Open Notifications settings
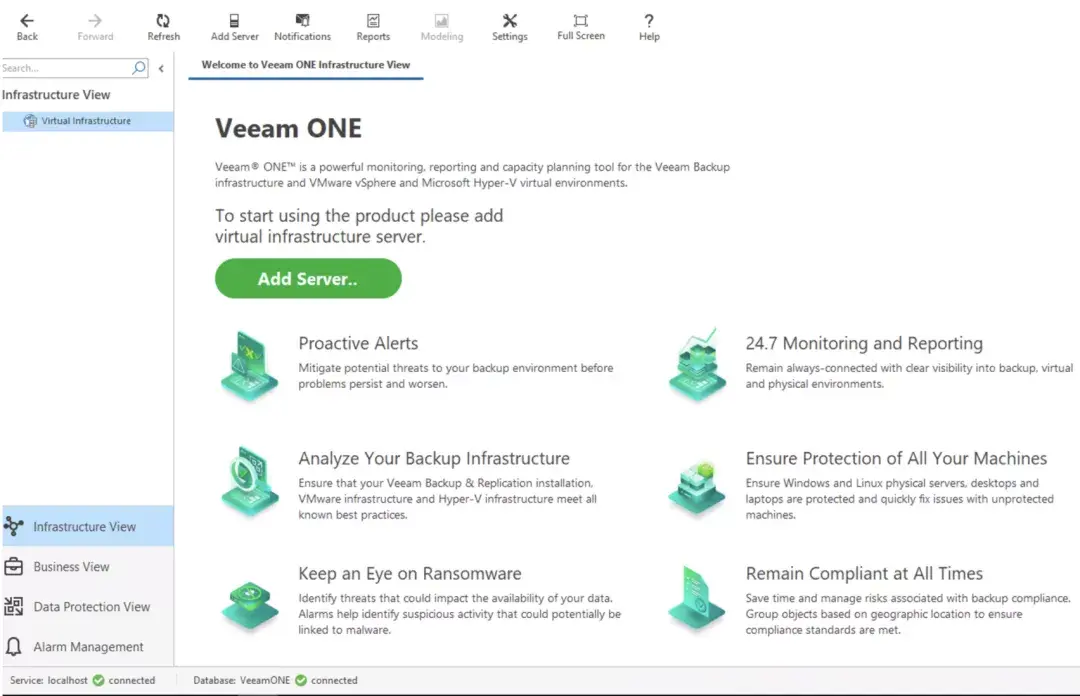1080x696 pixels. click(x=302, y=26)
